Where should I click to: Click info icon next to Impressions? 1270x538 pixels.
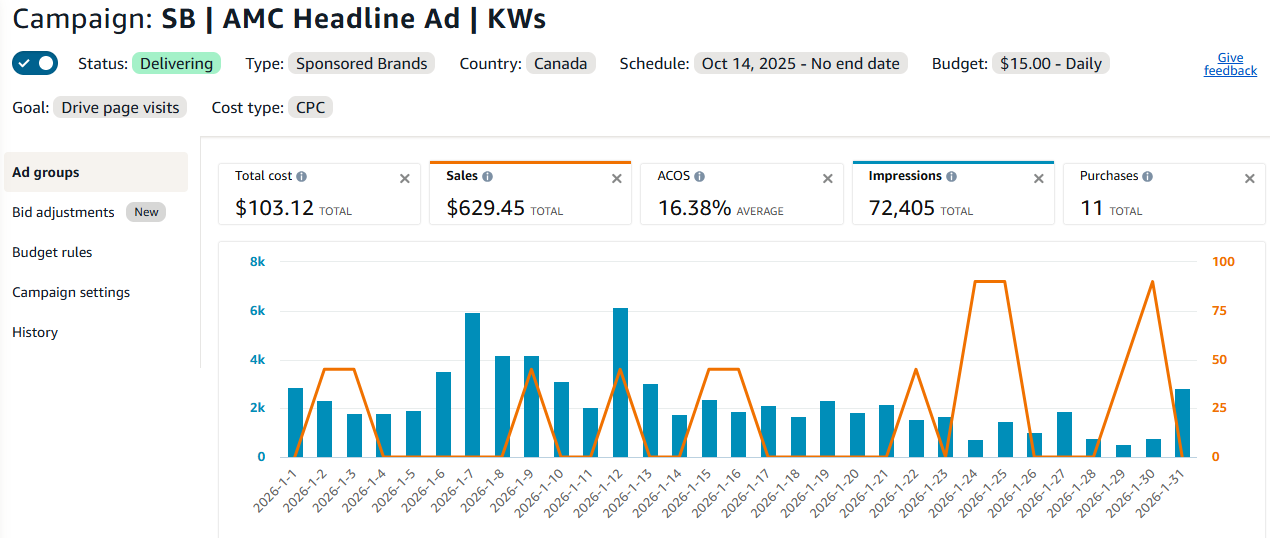(x=952, y=176)
